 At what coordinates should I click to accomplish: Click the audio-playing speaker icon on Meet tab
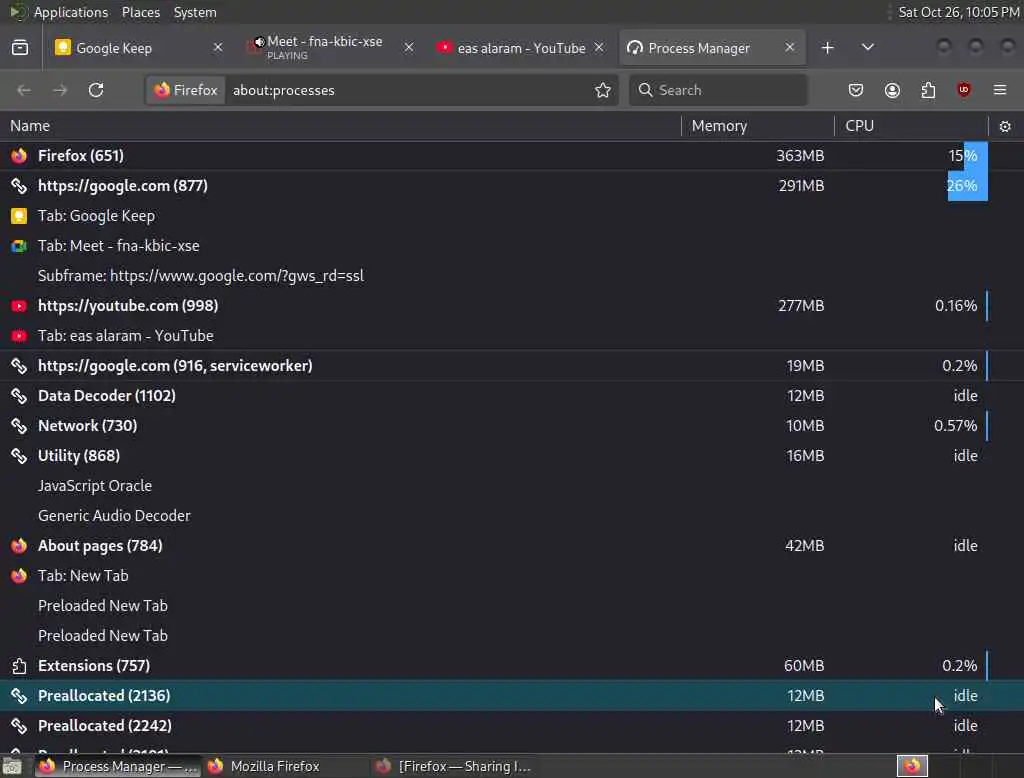coord(259,42)
